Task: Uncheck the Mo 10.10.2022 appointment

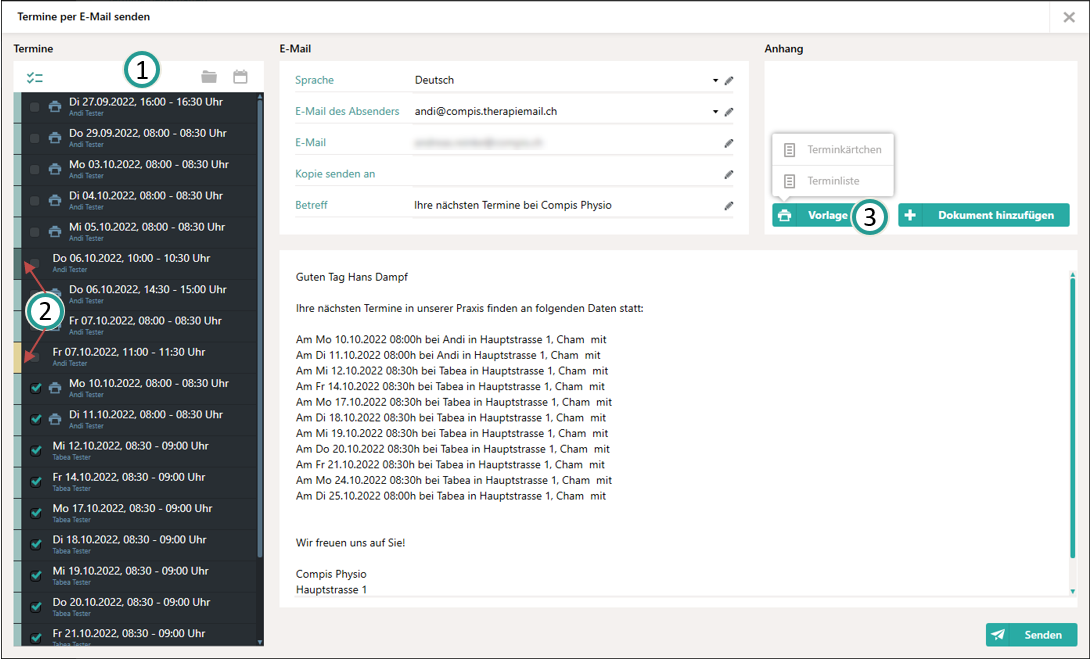Action: pos(36,388)
